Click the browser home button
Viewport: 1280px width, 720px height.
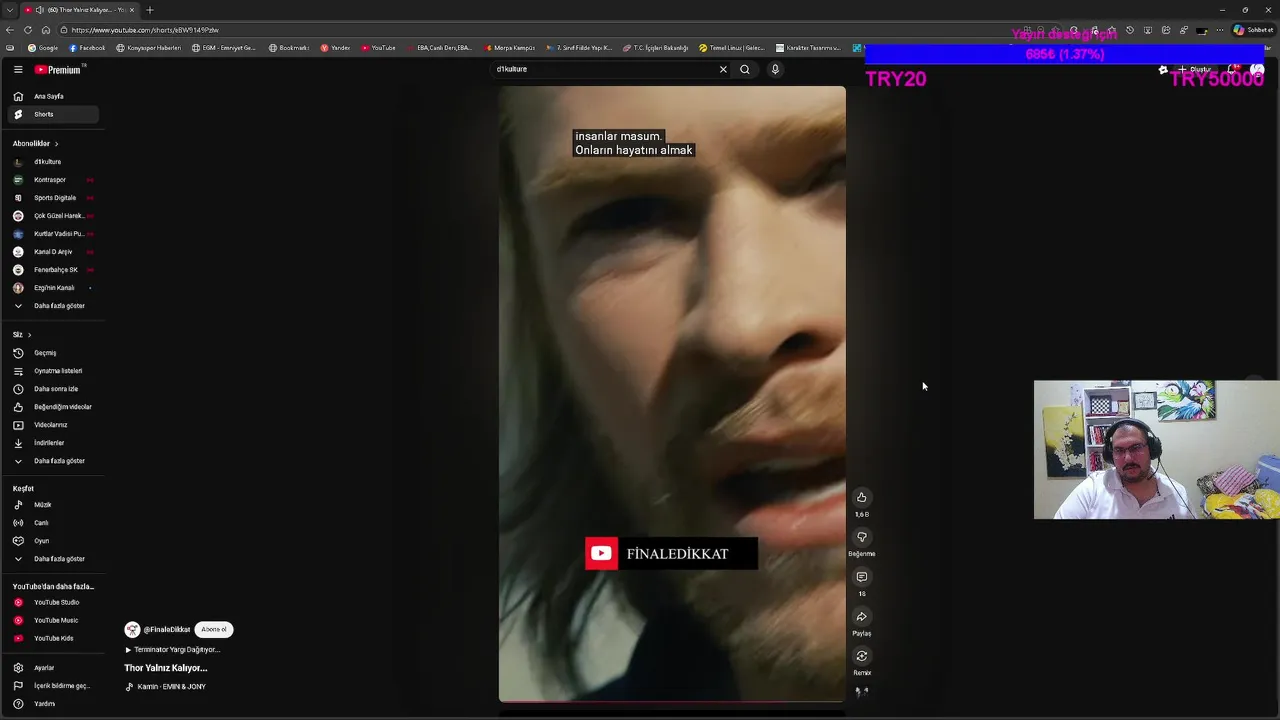click(x=45, y=30)
